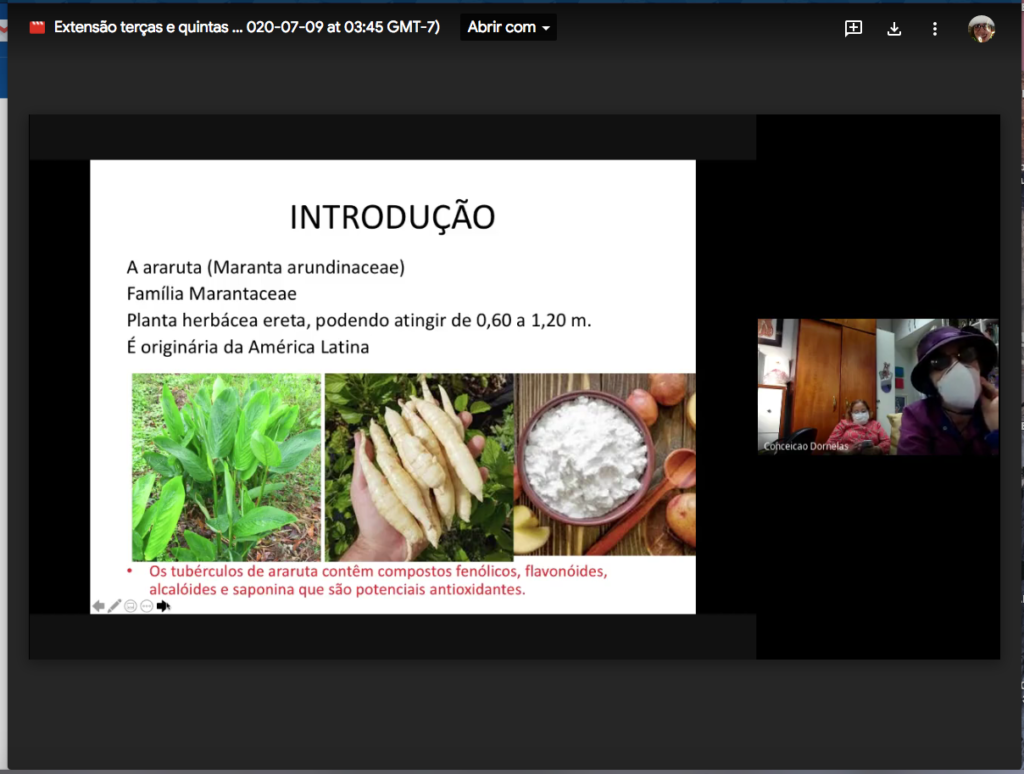This screenshot has height=774, width=1024.
Task: Advance to next slide arrow
Action: (163, 606)
